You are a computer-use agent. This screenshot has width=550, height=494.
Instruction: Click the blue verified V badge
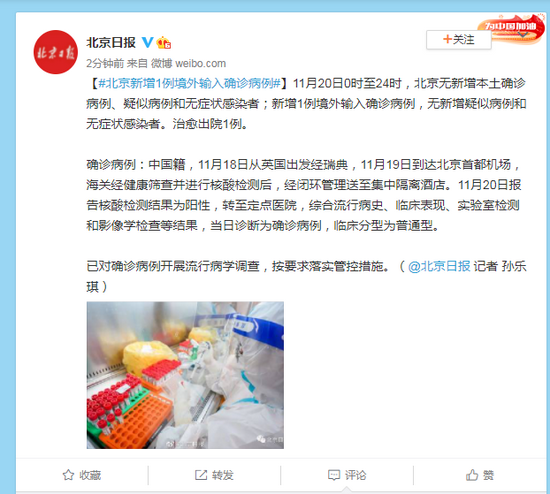click(x=147, y=42)
